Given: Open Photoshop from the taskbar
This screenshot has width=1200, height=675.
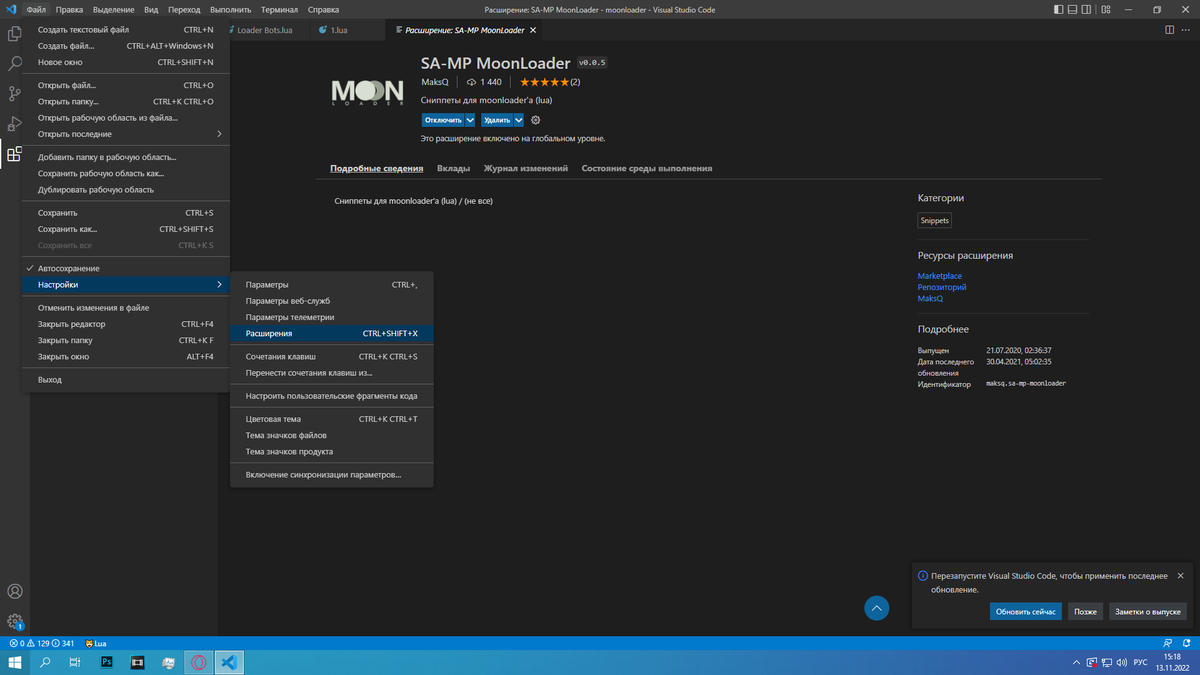Looking at the screenshot, I should (107, 662).
